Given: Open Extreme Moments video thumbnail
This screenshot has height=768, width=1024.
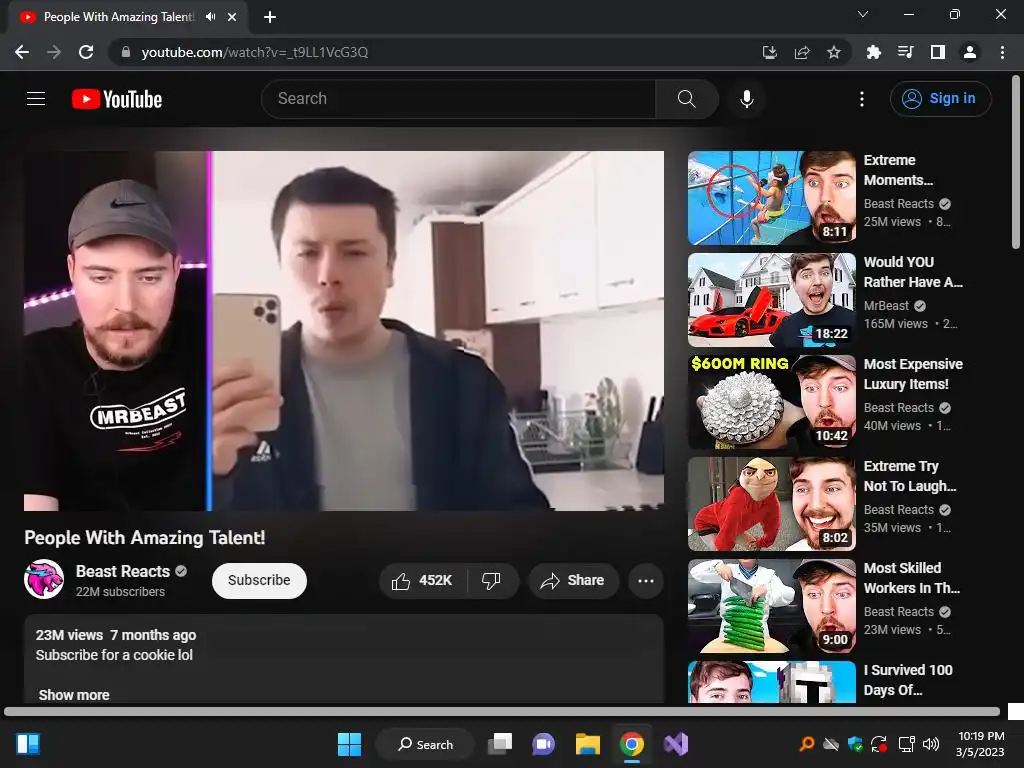Looking at the screenshot, I should (771, 198).
